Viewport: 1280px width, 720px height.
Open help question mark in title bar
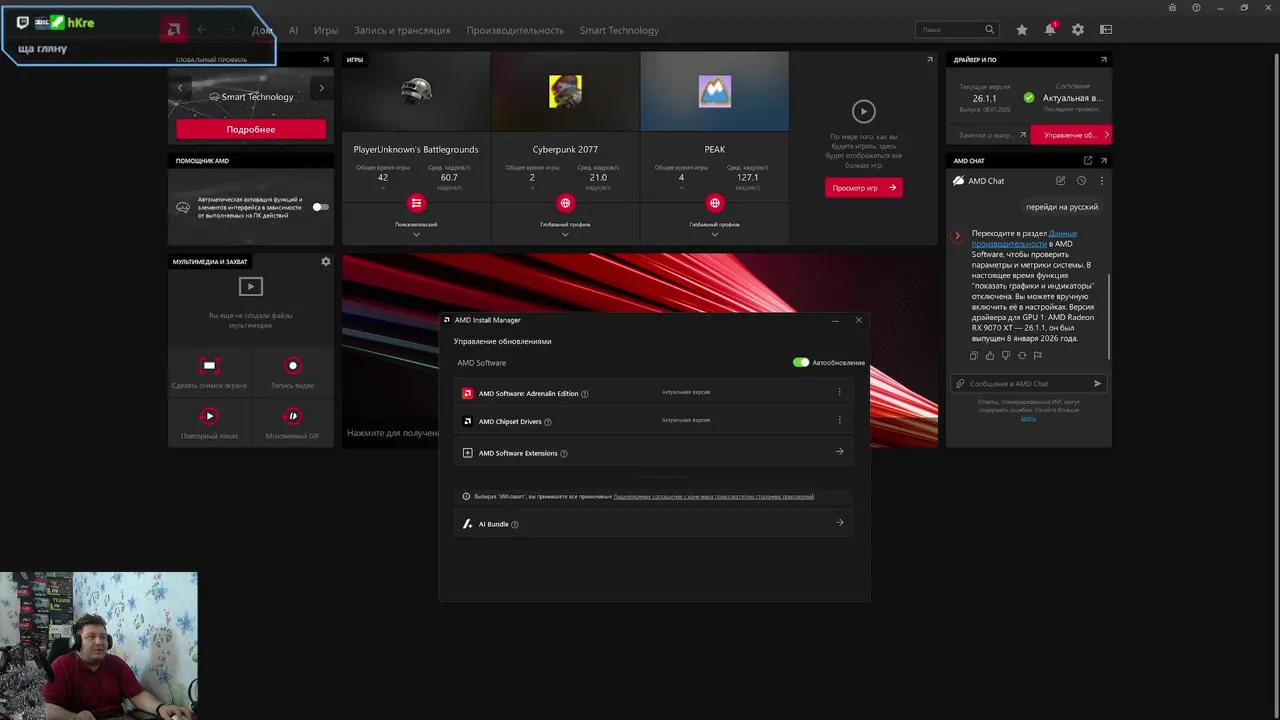point(1196,8)
